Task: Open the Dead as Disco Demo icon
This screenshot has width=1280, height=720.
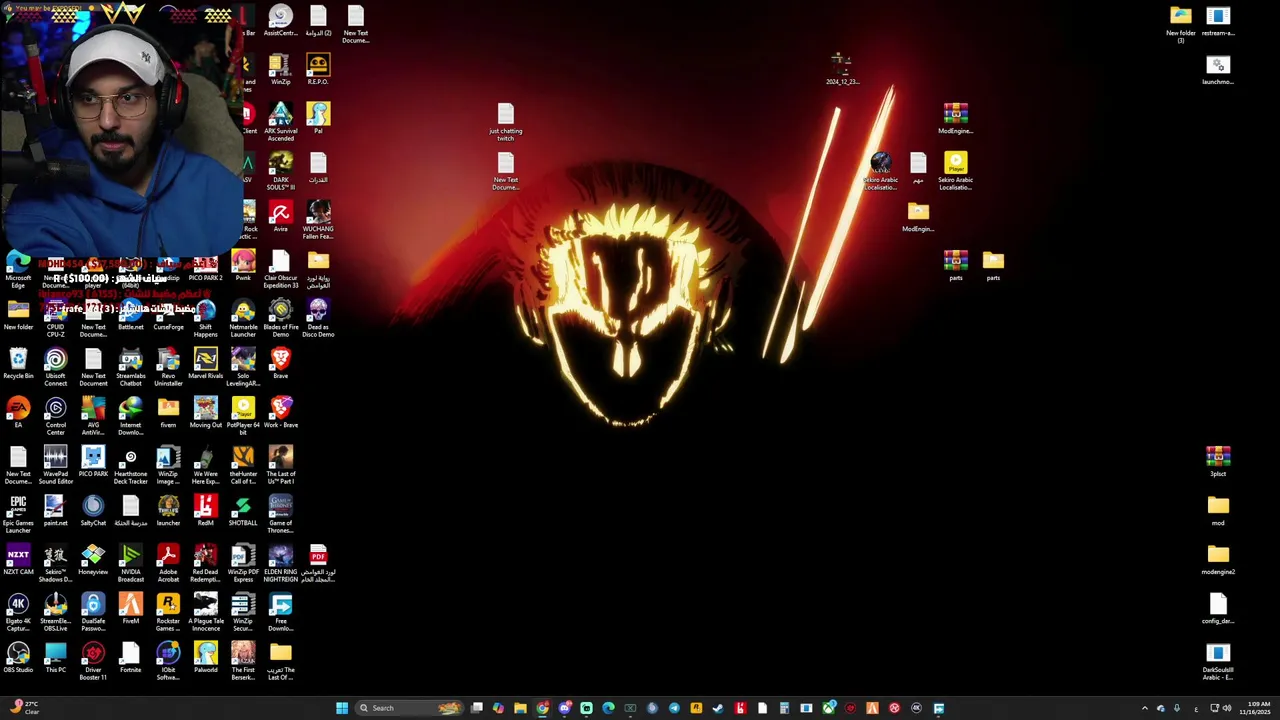Action: [318, 318]
